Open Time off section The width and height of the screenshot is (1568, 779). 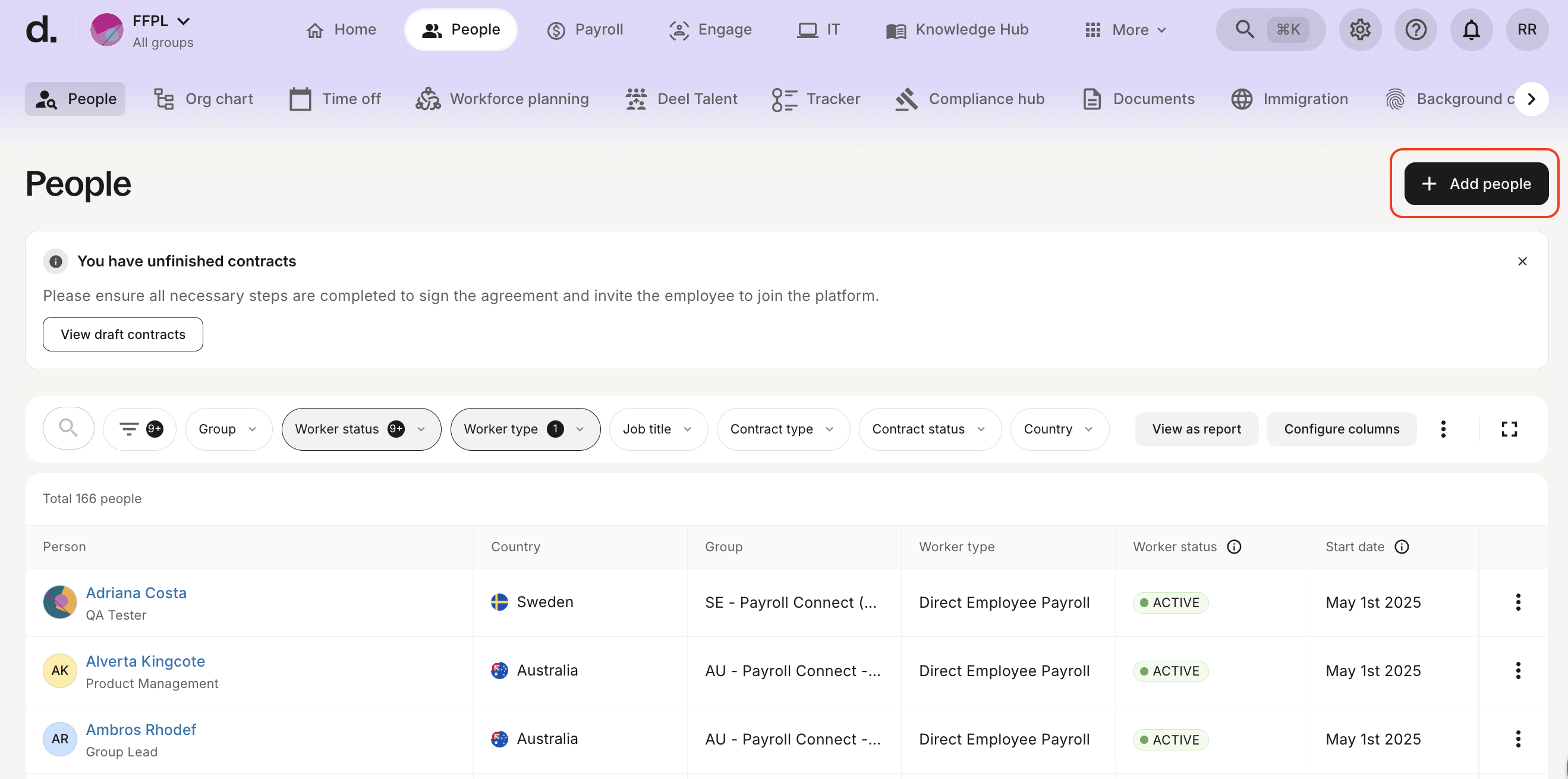tap(335, 99)
